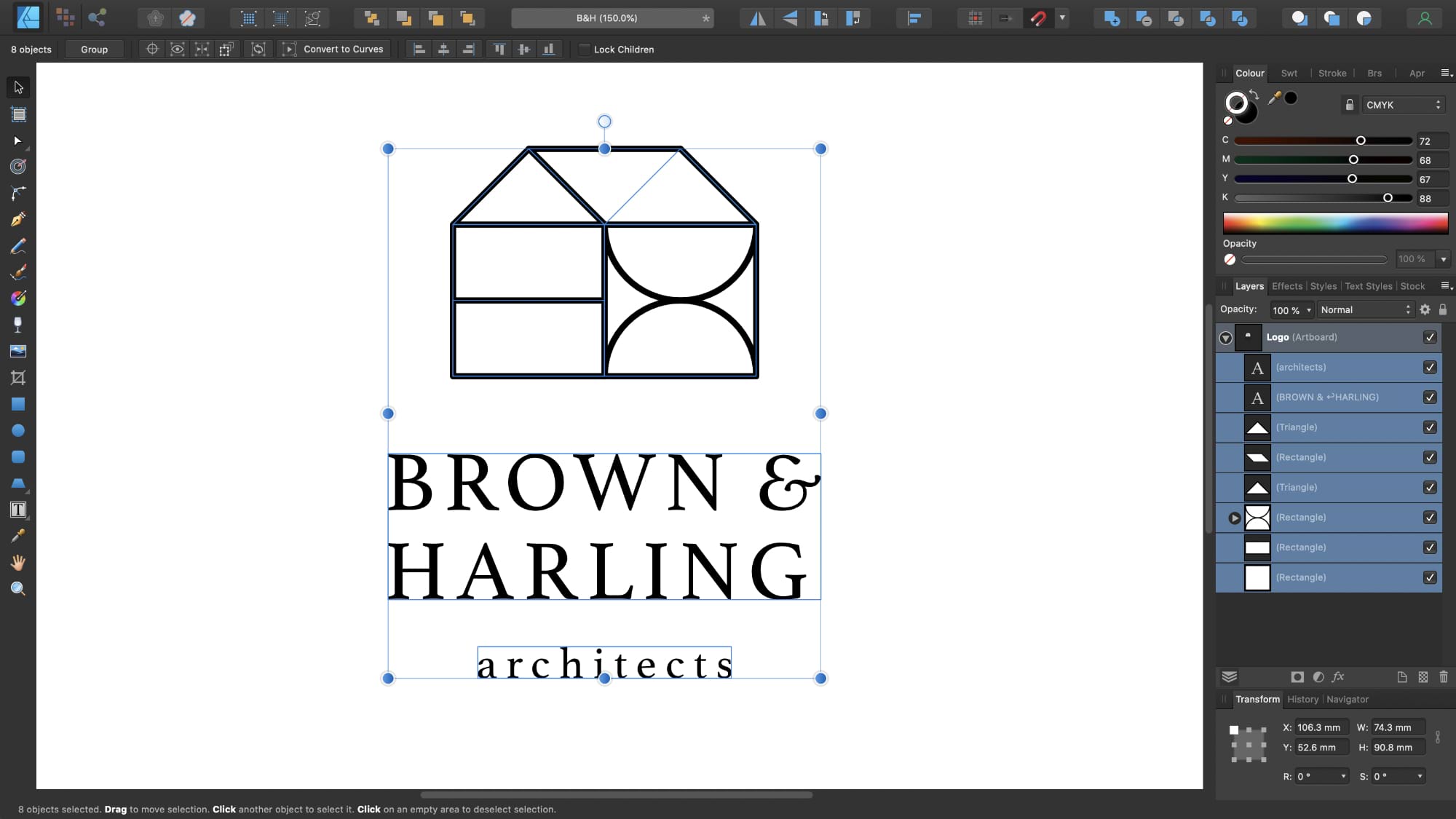Toggle visibility of architects layer
This screenshot has width=1456, height=819.
point(1432,367)
